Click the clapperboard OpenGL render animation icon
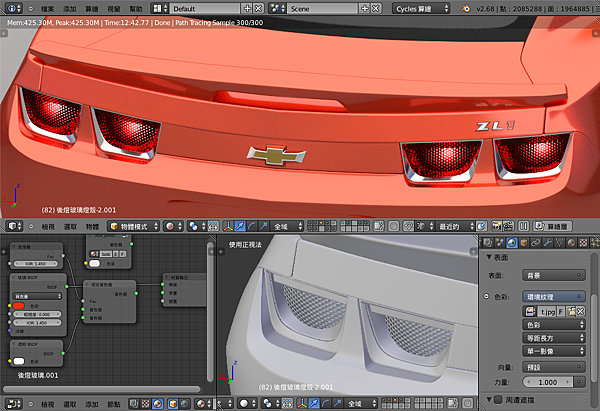The image size is (600, 411). pyautogui.click(x=508, y=227)
